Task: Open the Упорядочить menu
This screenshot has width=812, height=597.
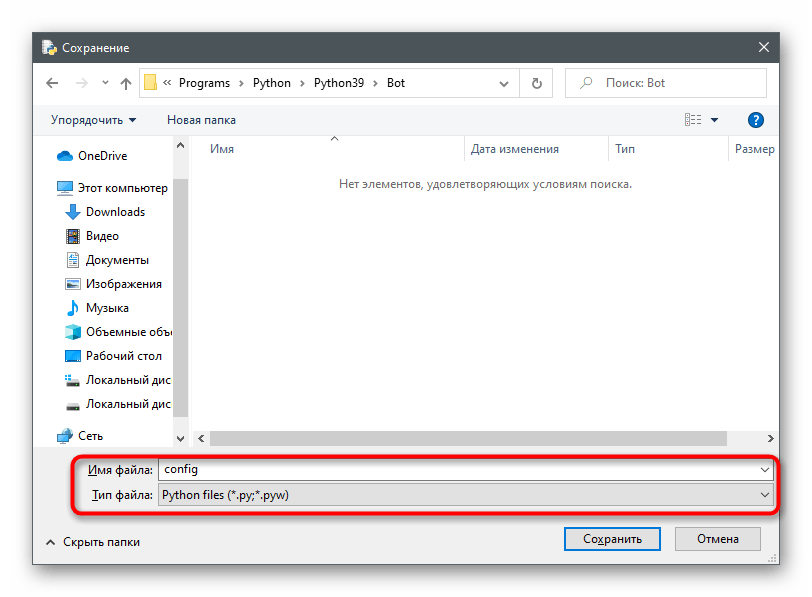Action: coord(94,120)
